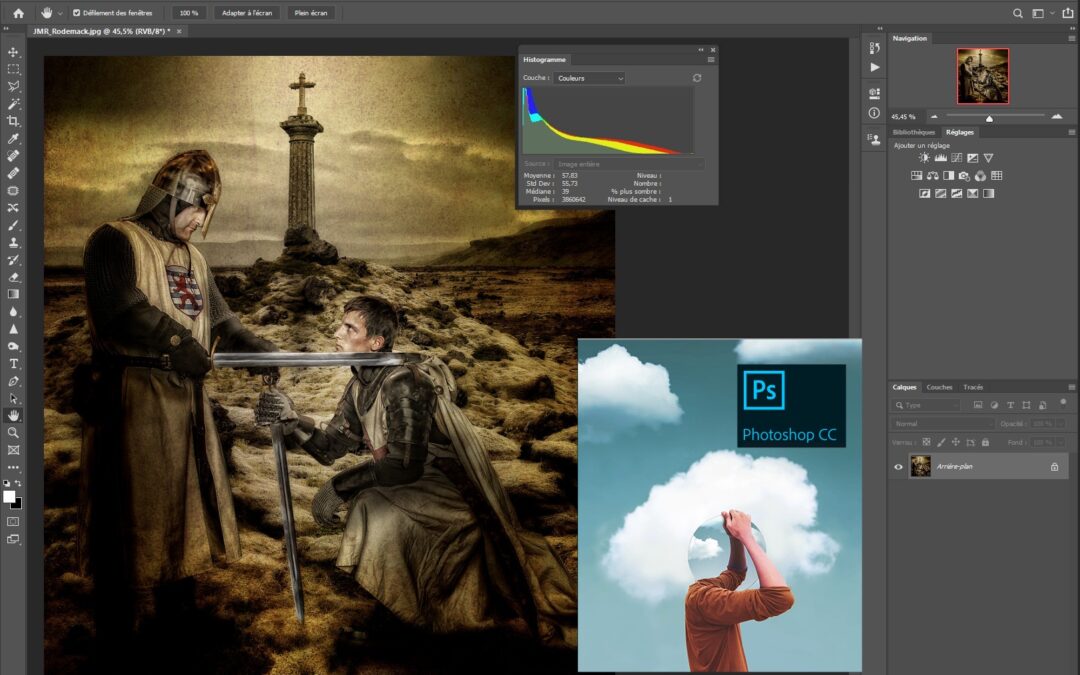This screenshot has height=675, width=1080.
Task: Switch to the Couches tab
Action: point(939,387)
